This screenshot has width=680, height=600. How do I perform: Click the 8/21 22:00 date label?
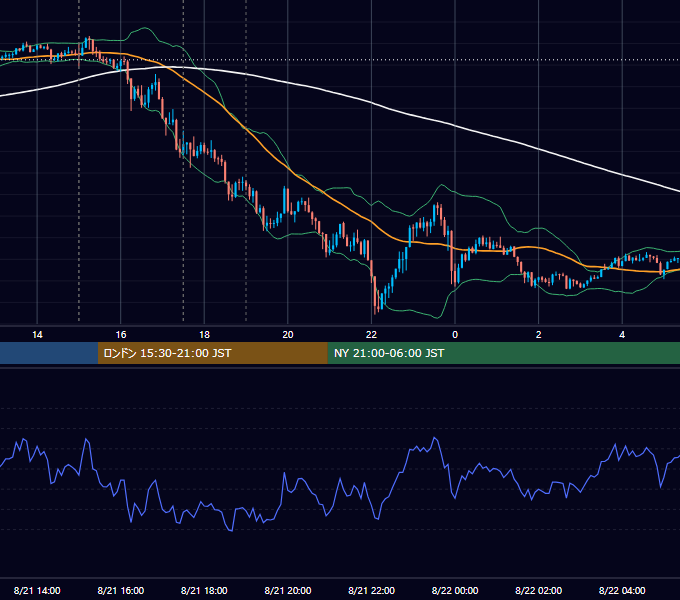tap(371, 590)
